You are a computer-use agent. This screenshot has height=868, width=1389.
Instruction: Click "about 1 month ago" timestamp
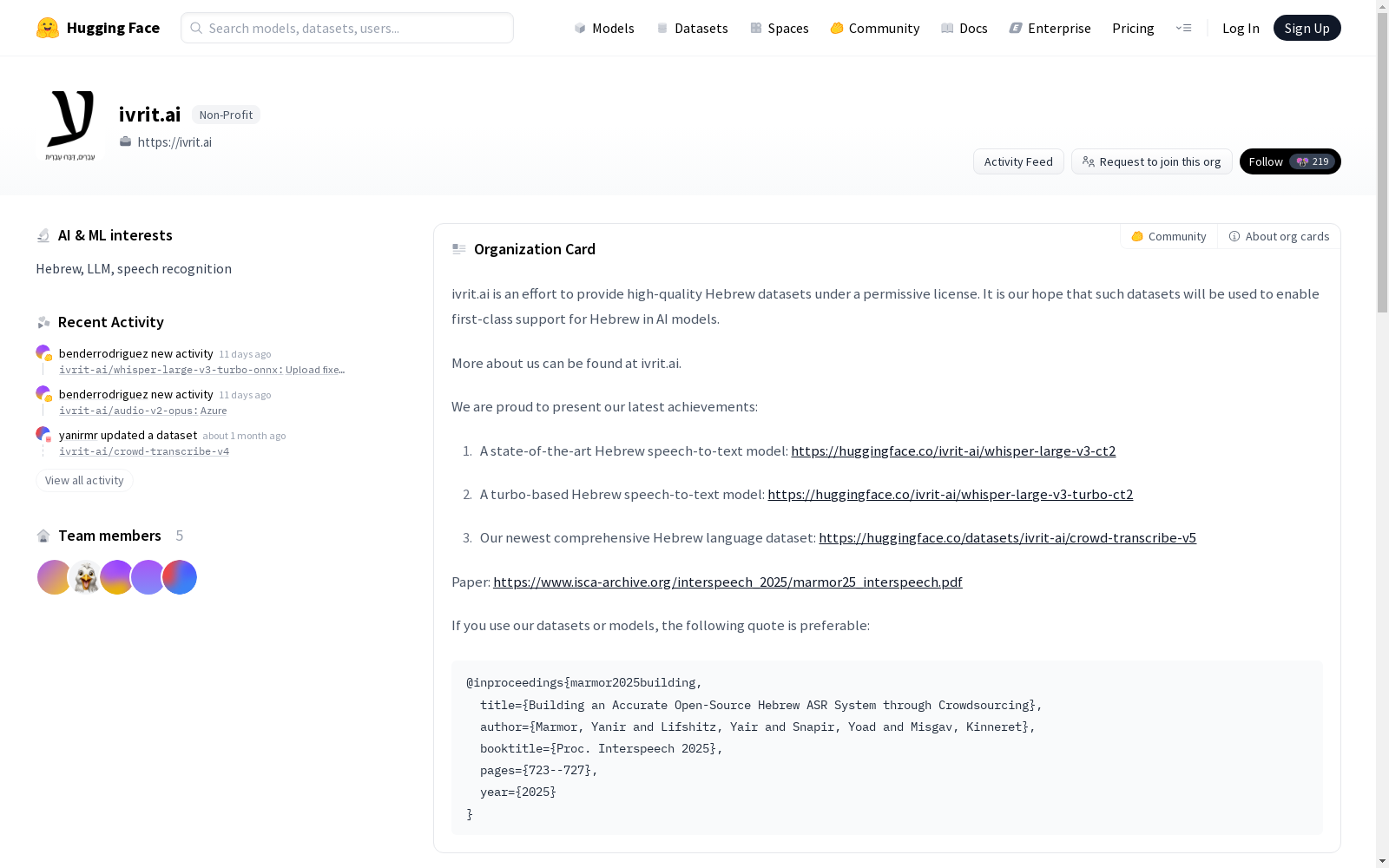pos(244,436)
